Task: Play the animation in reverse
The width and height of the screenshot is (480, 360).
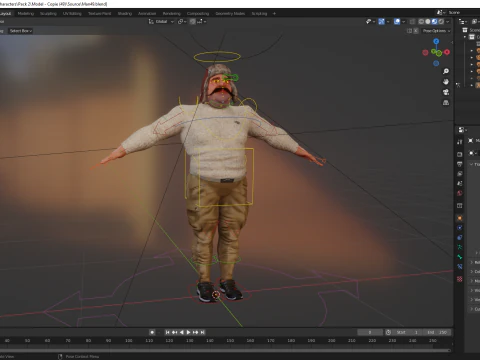Action: [181, 332]
